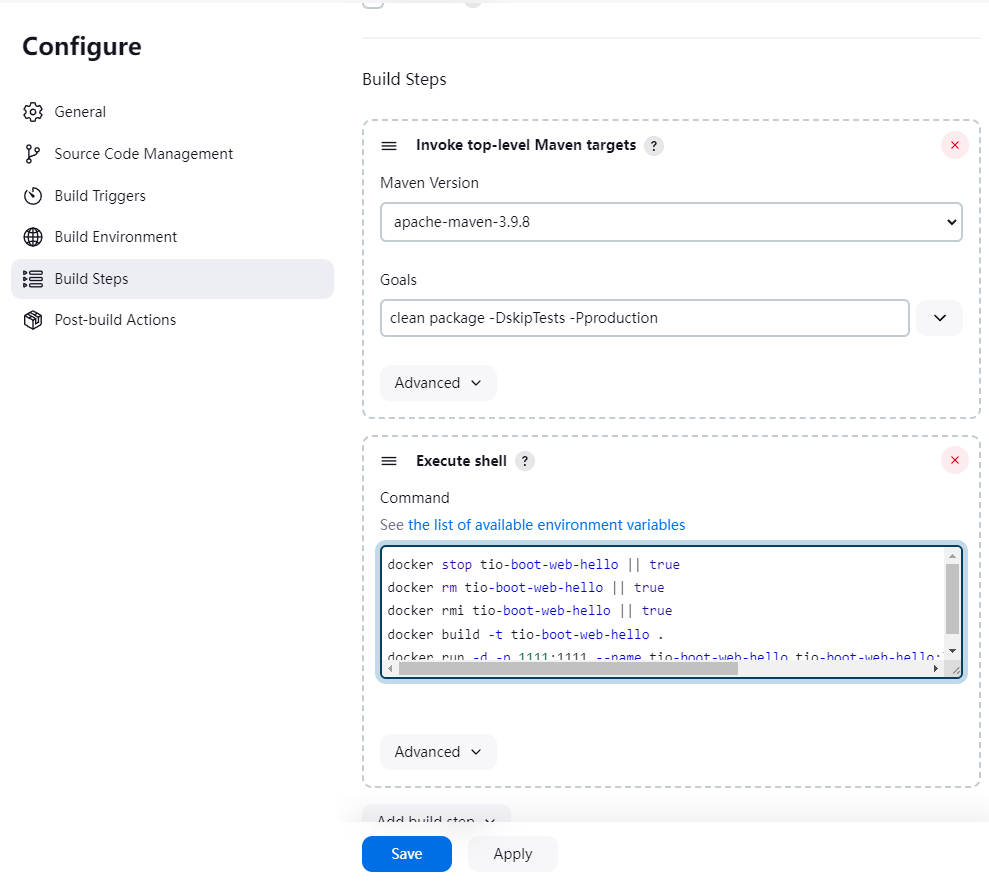Screen dimensions: 989x881
Task: Delete the Execute shell build step
Action: tap(954, 461)
